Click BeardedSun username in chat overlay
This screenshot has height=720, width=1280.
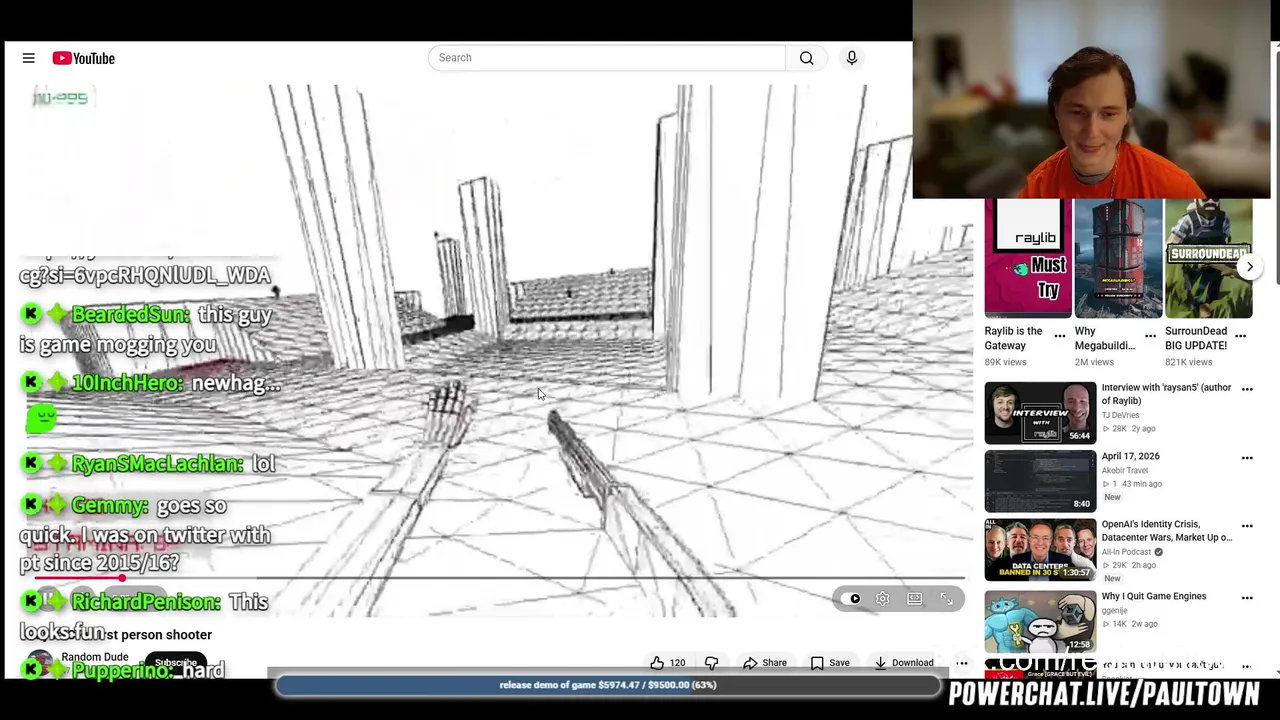click(x=130, y=315)
